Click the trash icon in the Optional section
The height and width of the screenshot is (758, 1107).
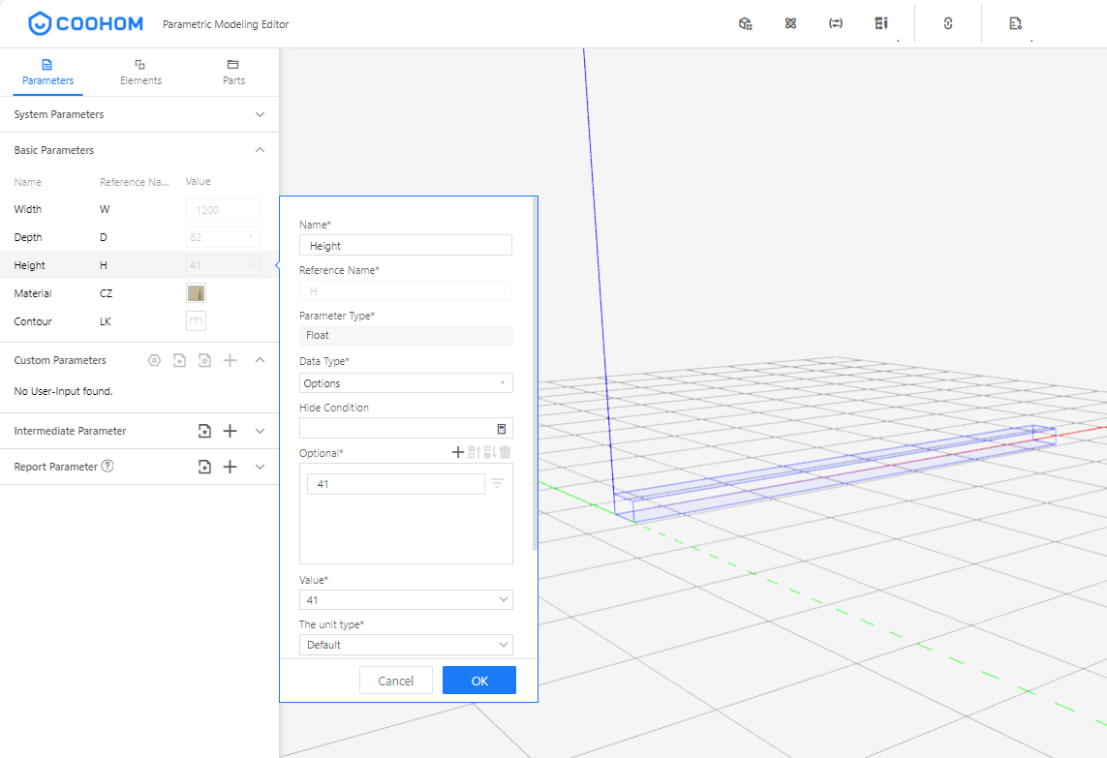[506, 453]
